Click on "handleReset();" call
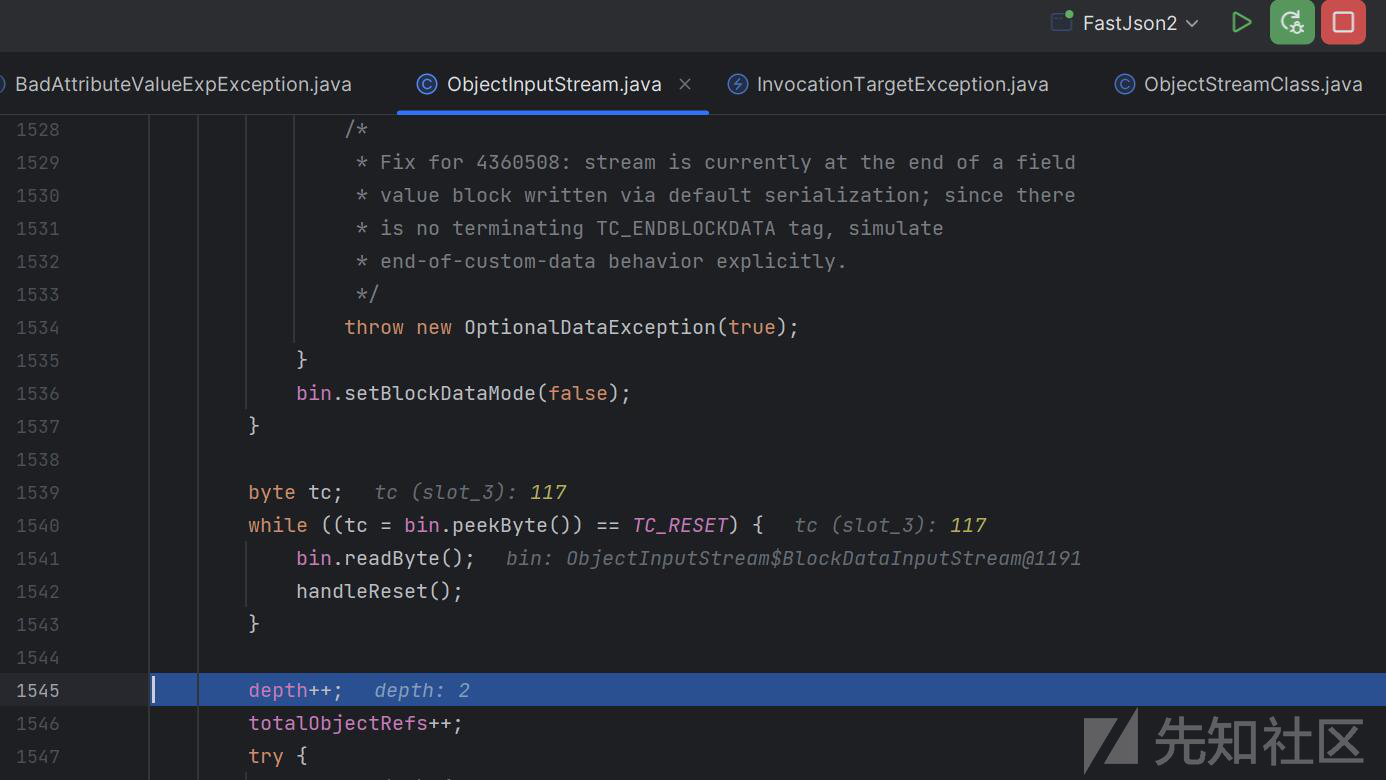The image size is (1386, 780). click(x=380, y=591)
